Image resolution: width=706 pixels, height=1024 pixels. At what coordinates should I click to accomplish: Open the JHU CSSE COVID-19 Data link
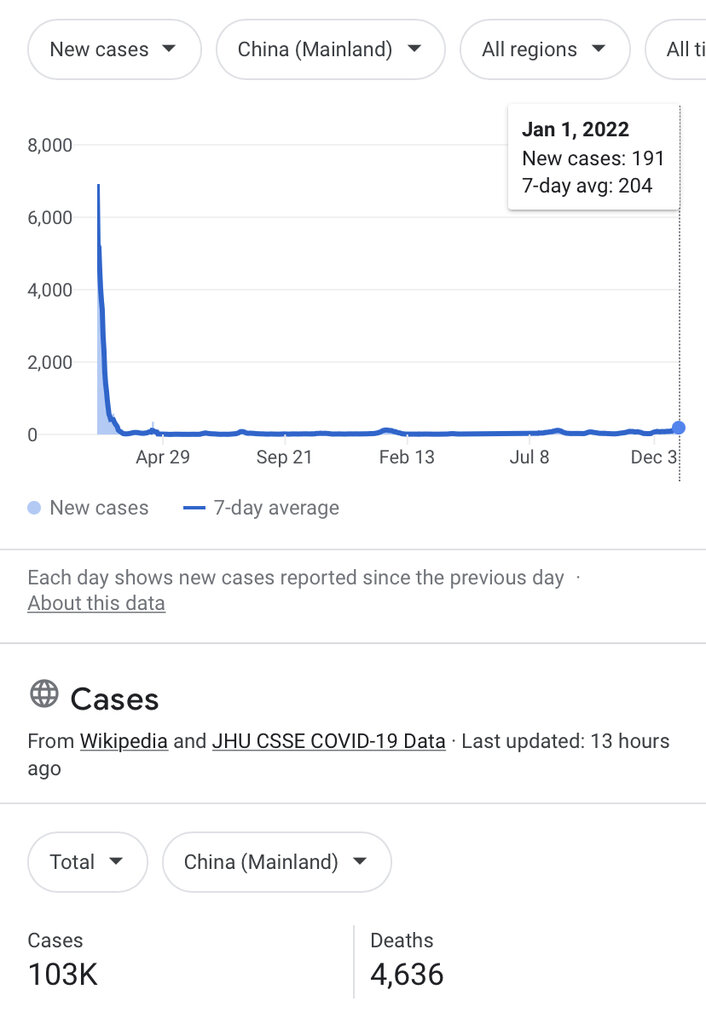coord(328,741)
